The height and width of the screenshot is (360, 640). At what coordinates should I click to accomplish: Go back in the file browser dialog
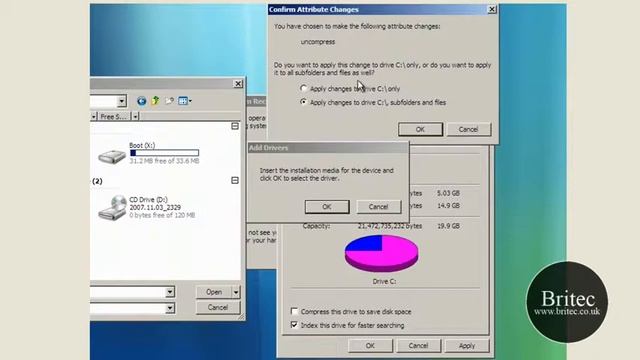[141, 101]
